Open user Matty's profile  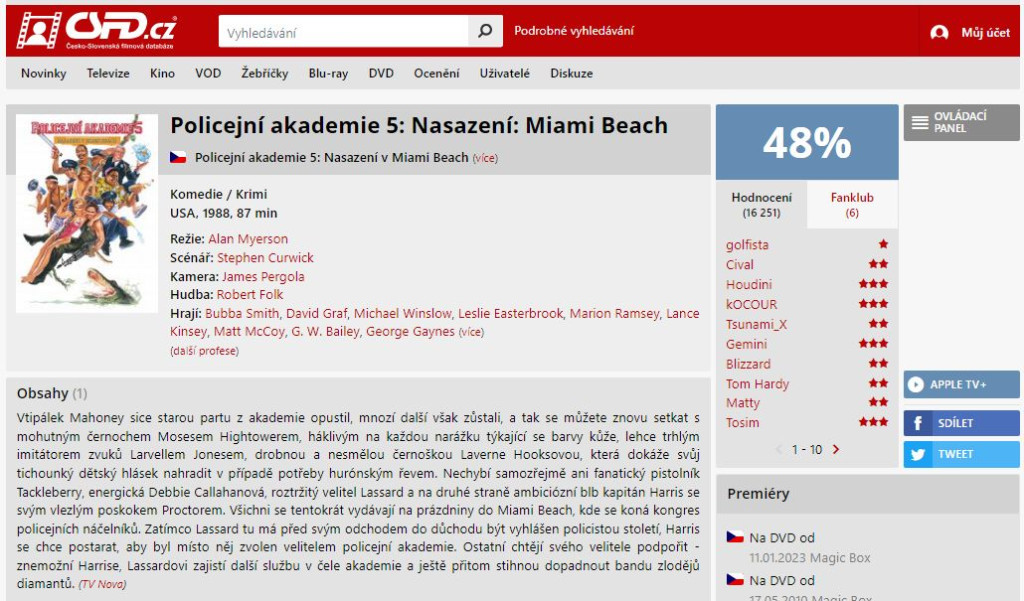pyautogui.click(x=743, y=403)
